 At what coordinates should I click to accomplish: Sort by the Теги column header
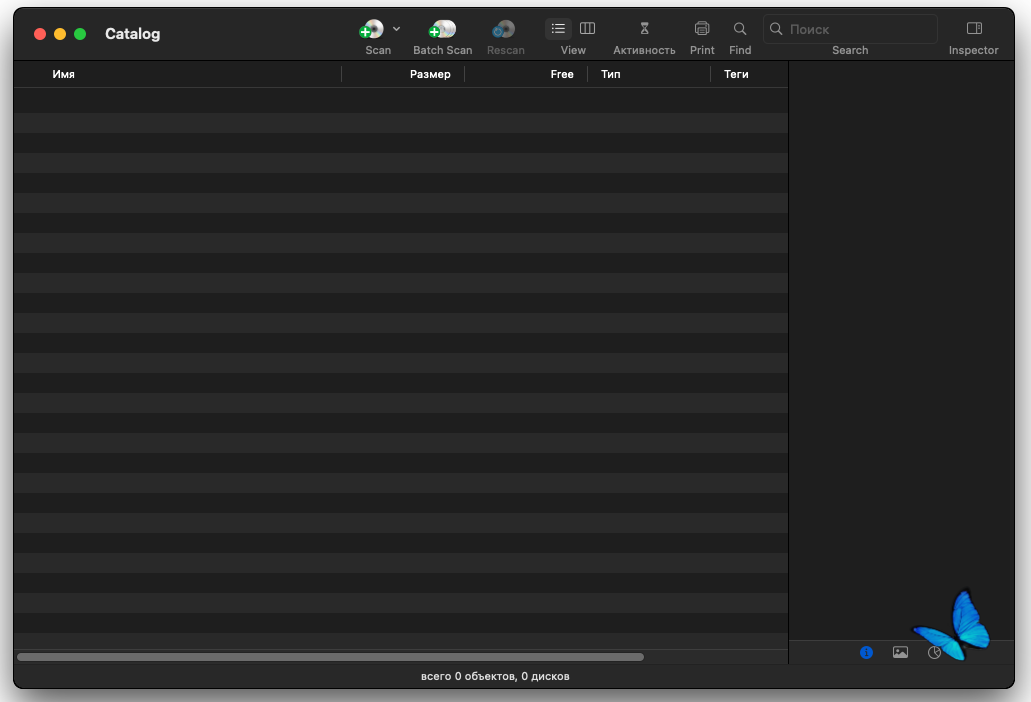pos(736,74)
